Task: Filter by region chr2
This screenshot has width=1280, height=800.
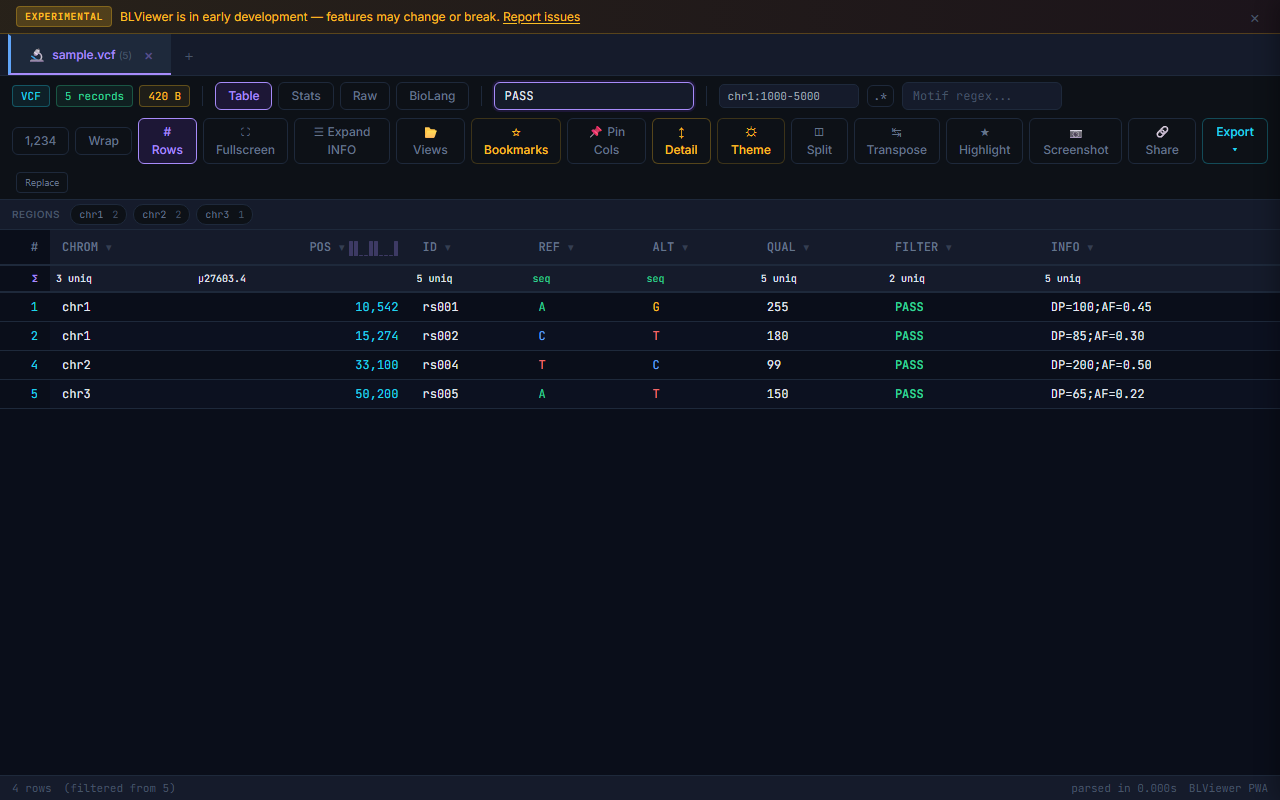Action: coord(161,215)
